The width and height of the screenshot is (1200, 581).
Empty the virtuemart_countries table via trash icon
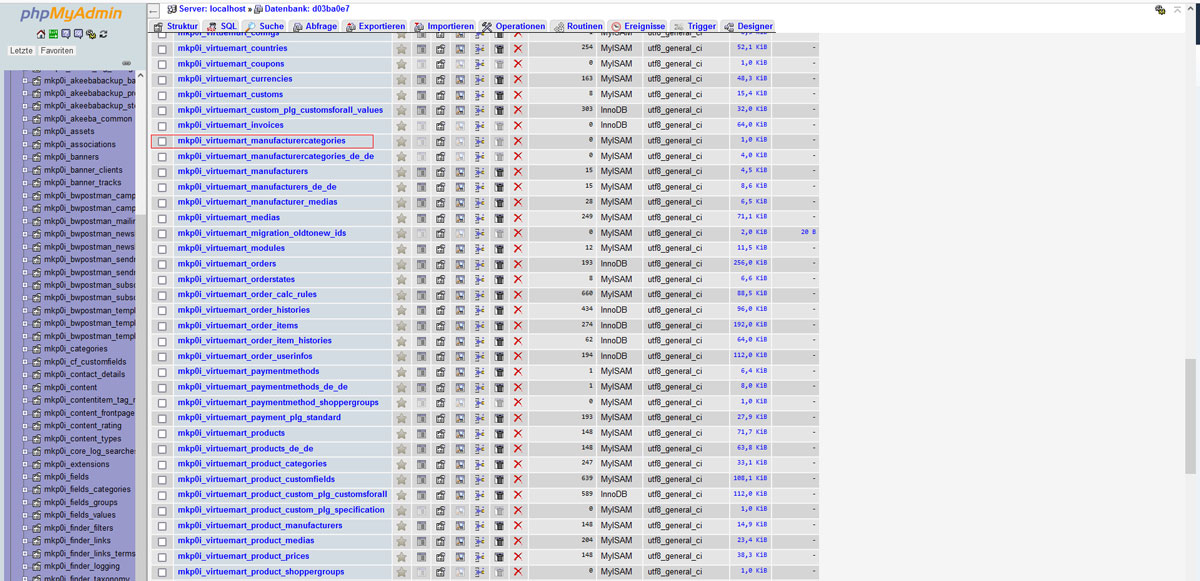pyautogui.click(x=499, y=48)
